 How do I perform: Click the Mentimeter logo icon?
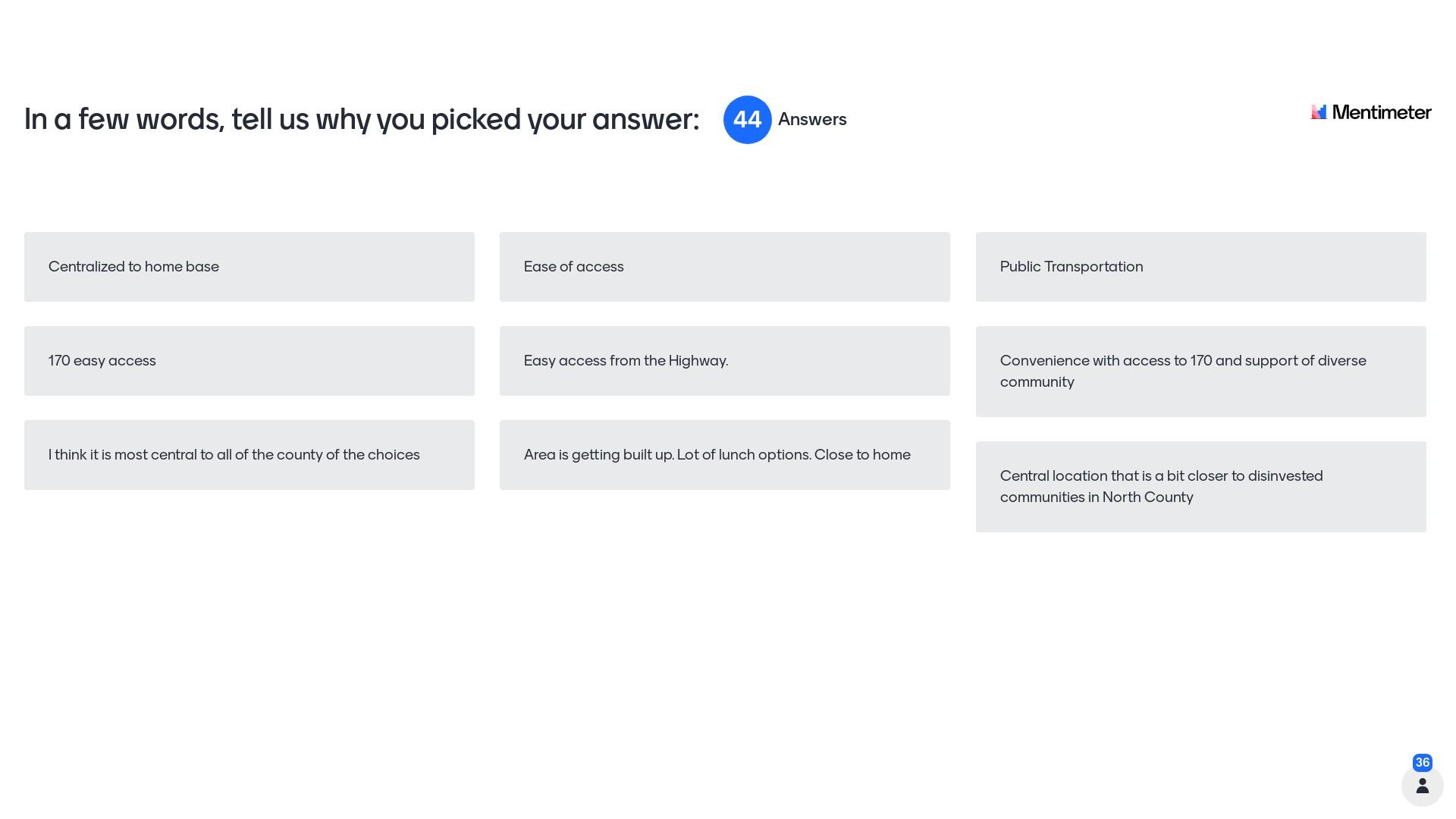(x=1319, y=112)
